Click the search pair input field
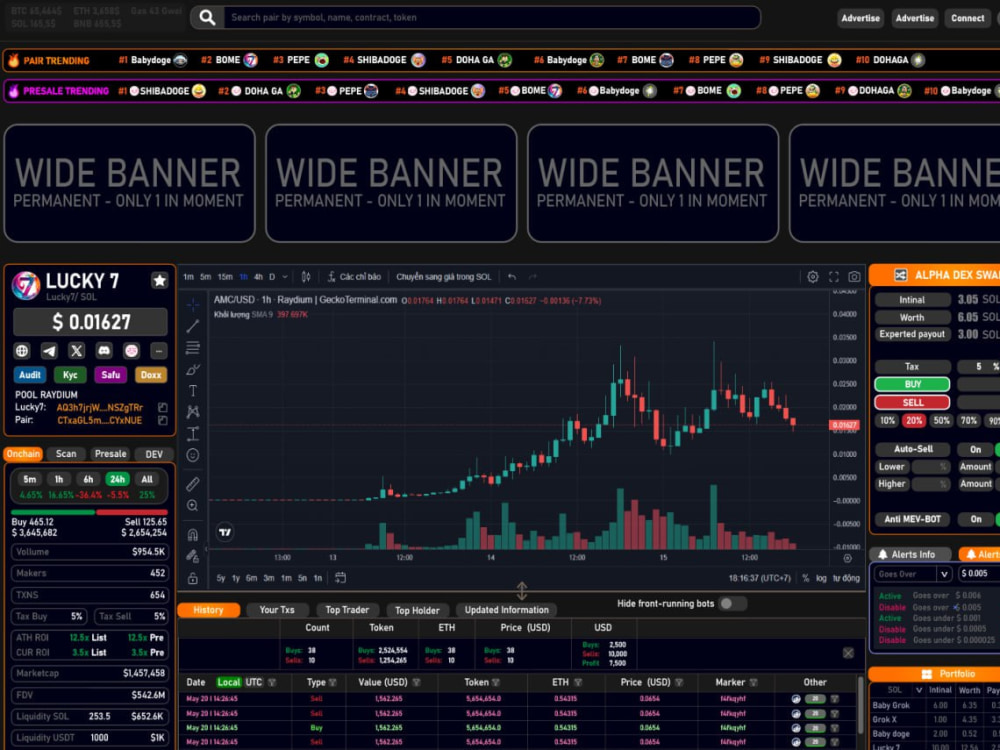 pyautogui.click(x=492, y=18)
